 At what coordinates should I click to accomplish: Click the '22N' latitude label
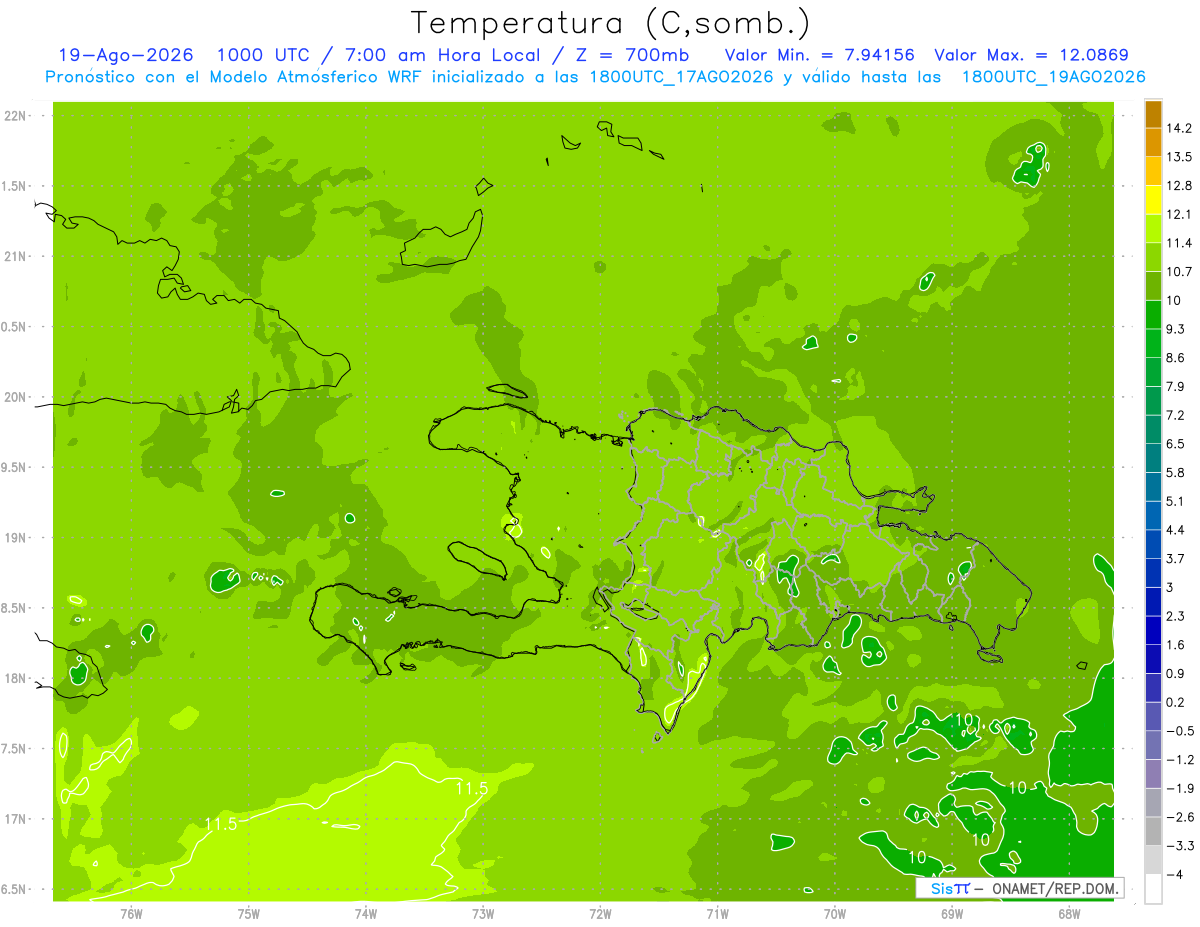[x=15, y=116]
